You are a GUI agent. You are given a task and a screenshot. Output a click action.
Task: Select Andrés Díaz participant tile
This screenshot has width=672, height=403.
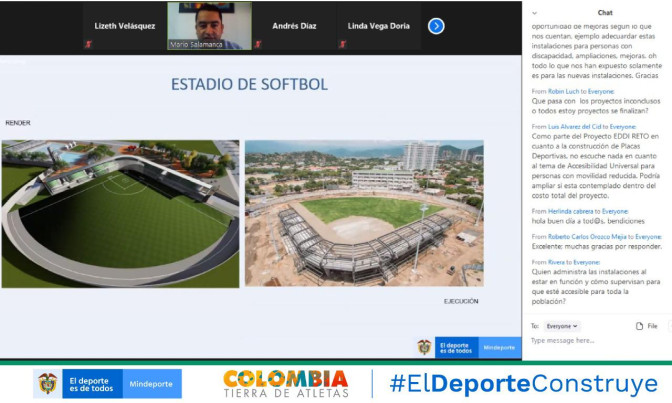294,26
